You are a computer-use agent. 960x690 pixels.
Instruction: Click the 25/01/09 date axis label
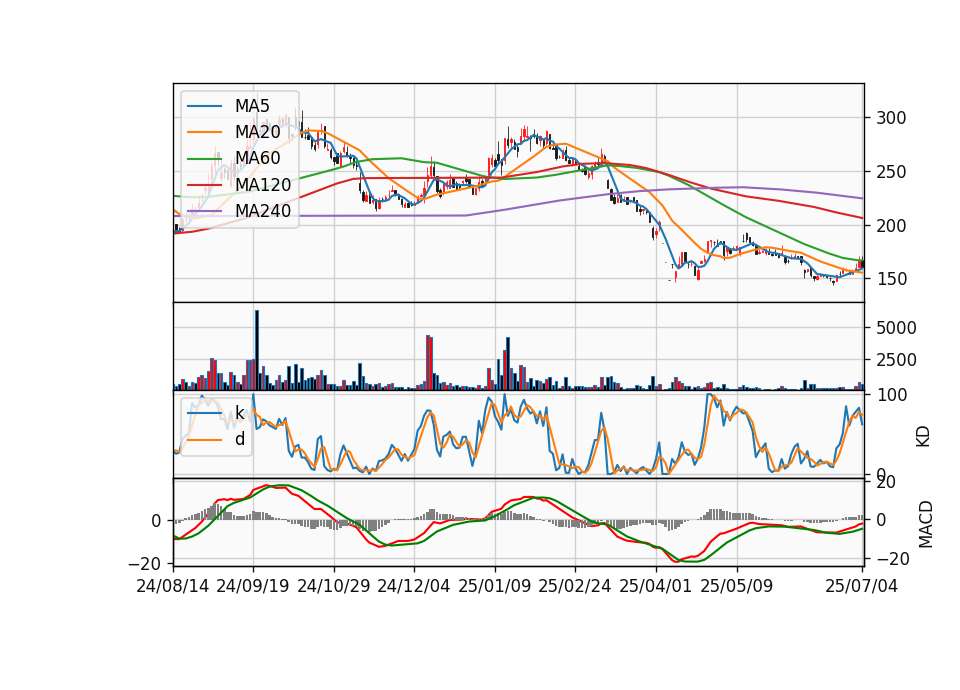point(495,586)
